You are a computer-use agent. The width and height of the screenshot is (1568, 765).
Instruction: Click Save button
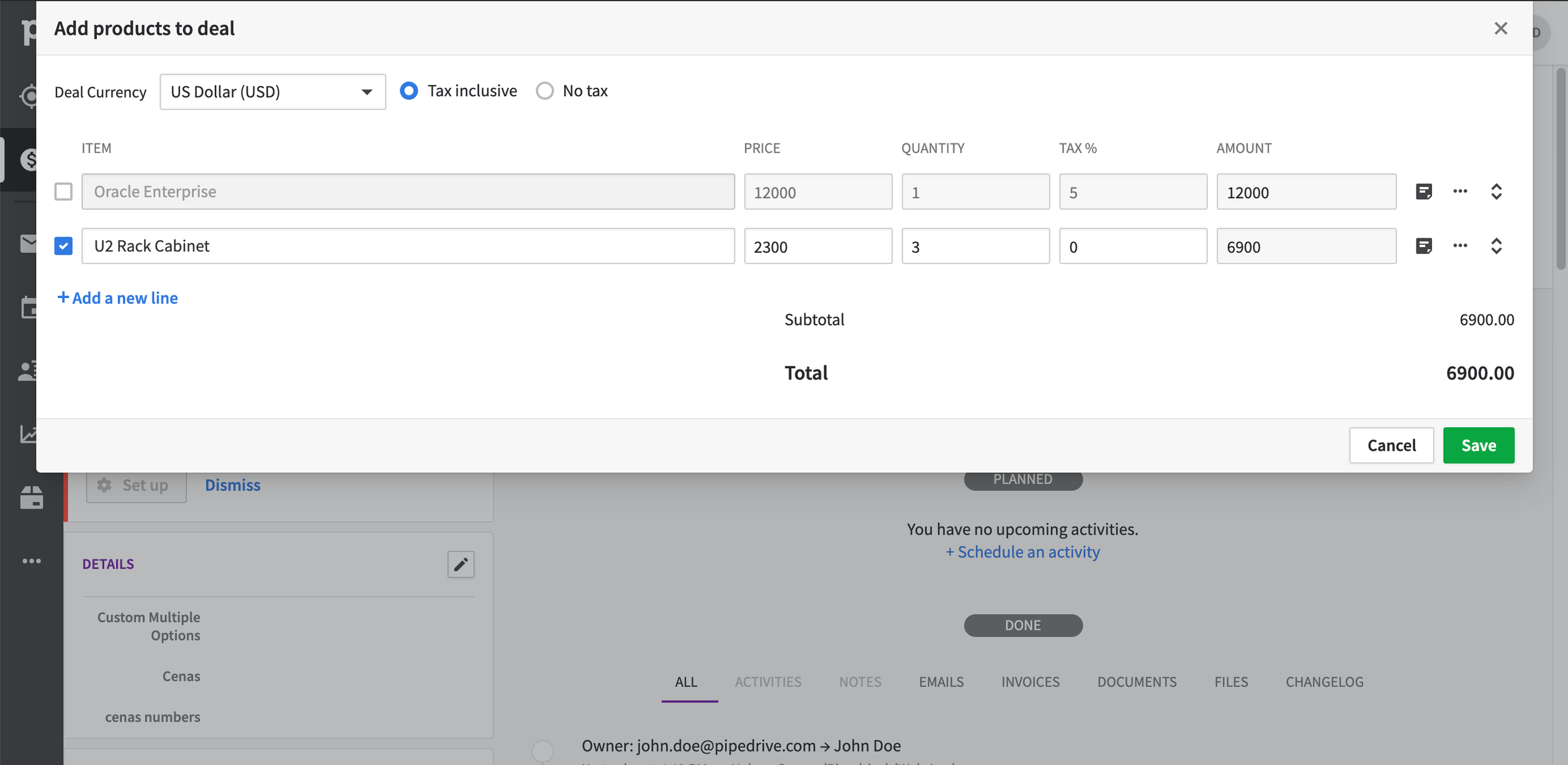[1479, 445]
